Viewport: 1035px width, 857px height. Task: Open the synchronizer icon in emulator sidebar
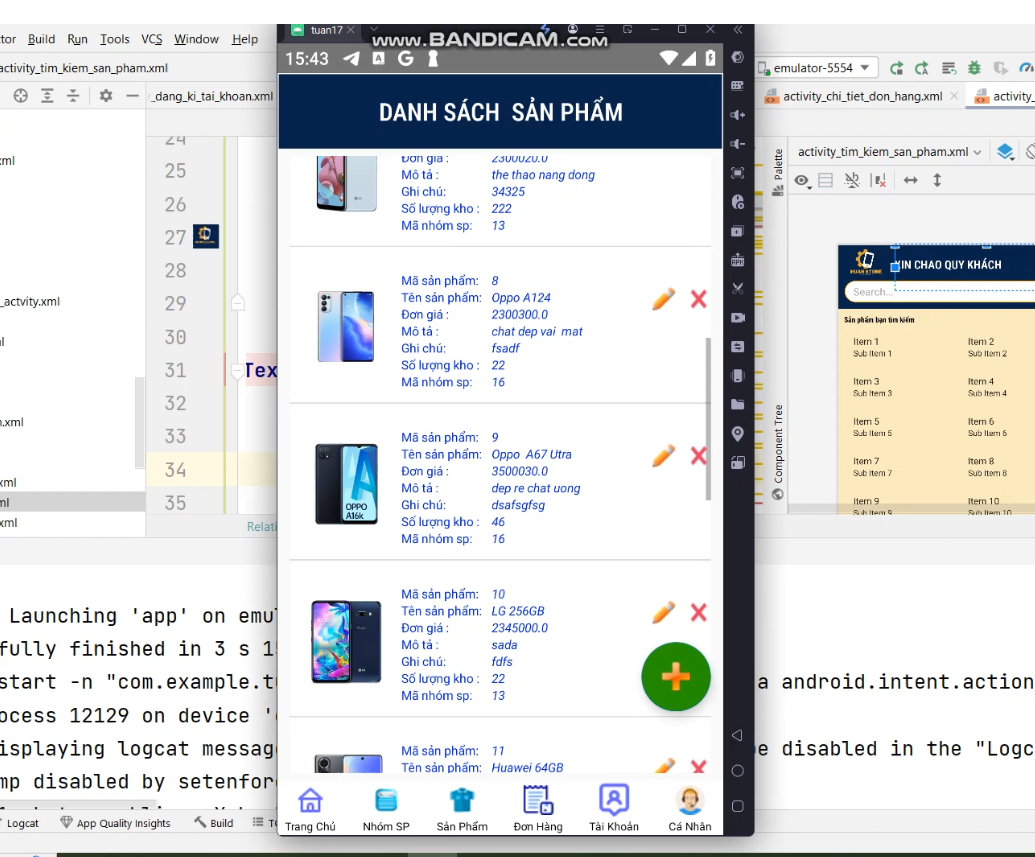[x=738, y=347]
